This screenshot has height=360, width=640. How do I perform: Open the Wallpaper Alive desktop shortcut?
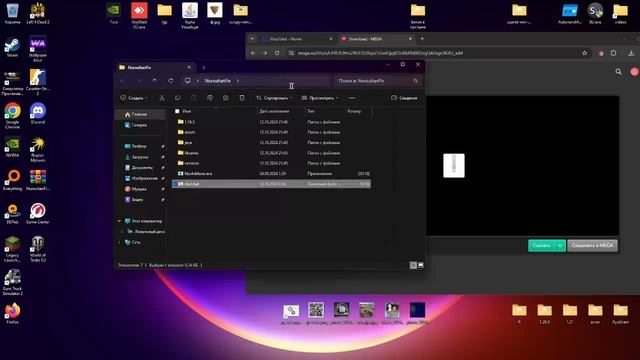[38, 49]
